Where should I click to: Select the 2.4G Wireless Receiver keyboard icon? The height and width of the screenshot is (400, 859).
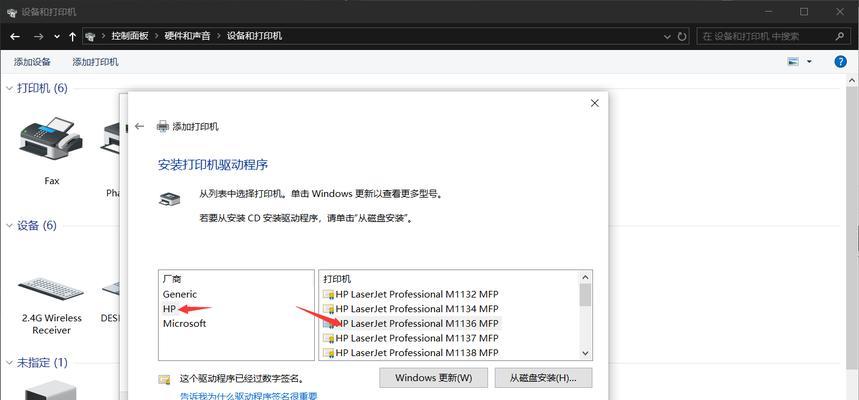point(51,289)
